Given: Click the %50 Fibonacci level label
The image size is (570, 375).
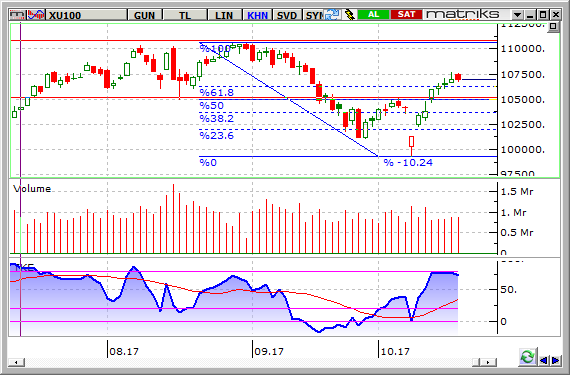Looking at the screenshot, I should (212, 106).
